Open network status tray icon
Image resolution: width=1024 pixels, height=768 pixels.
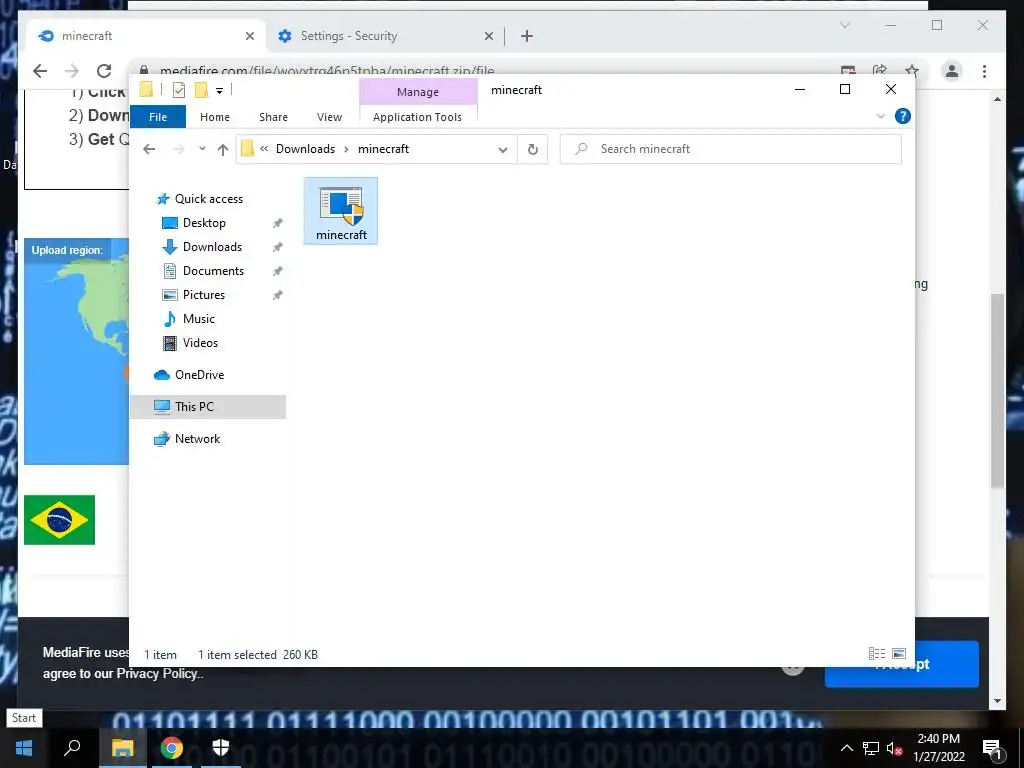[x=871, y=748]
